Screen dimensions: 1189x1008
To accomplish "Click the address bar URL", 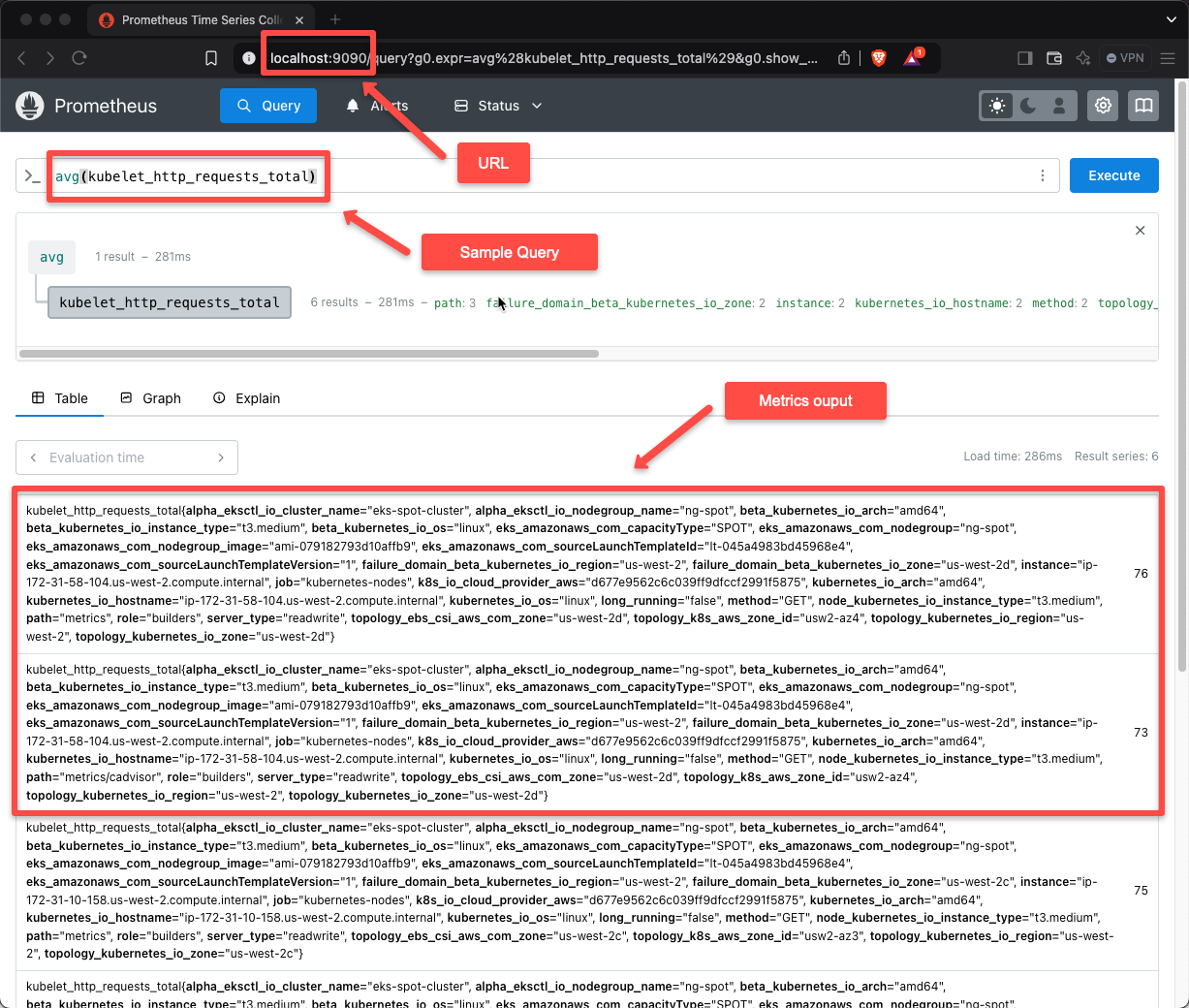I will 544,58.
